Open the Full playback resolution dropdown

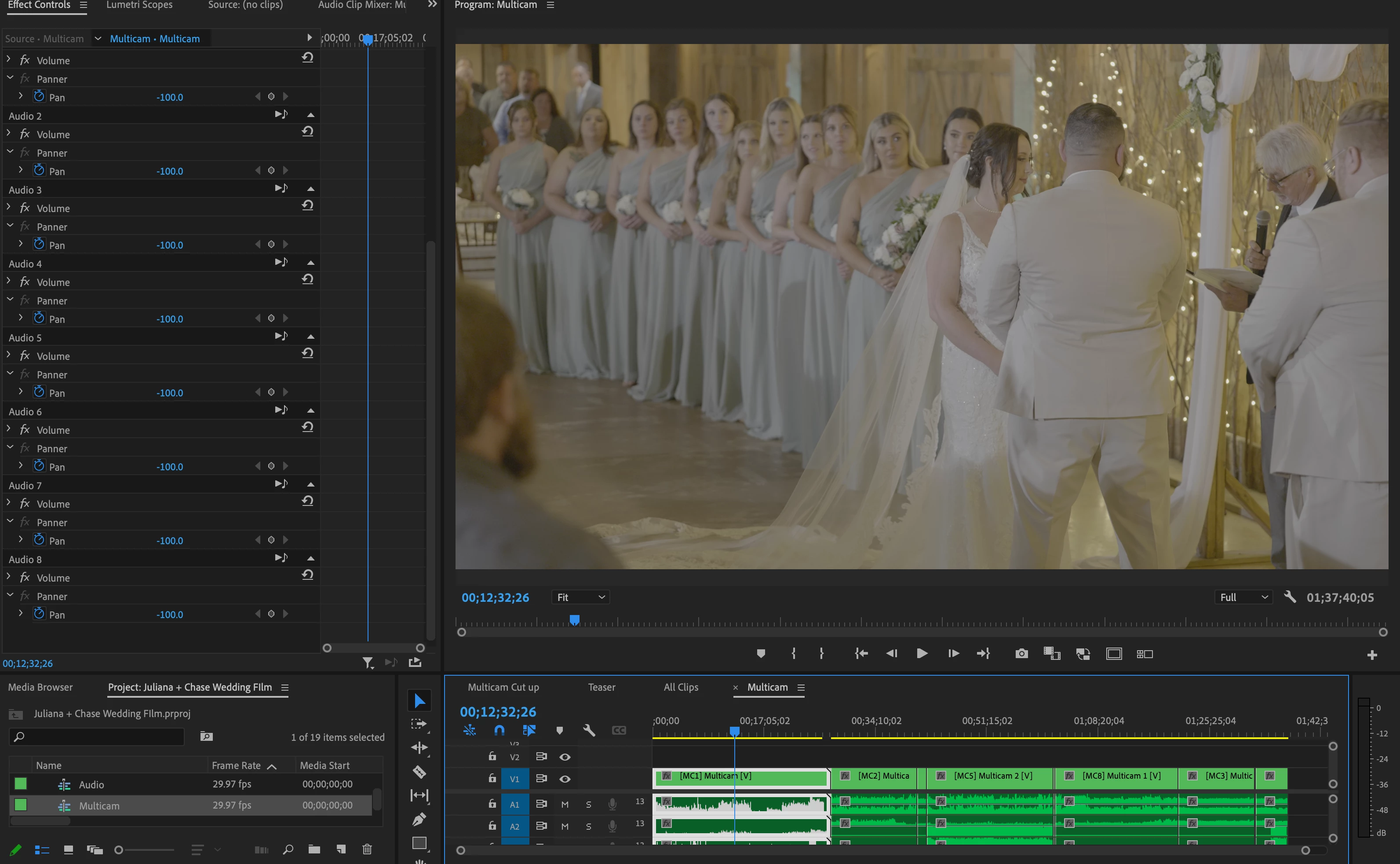[x=1243, y=597]
